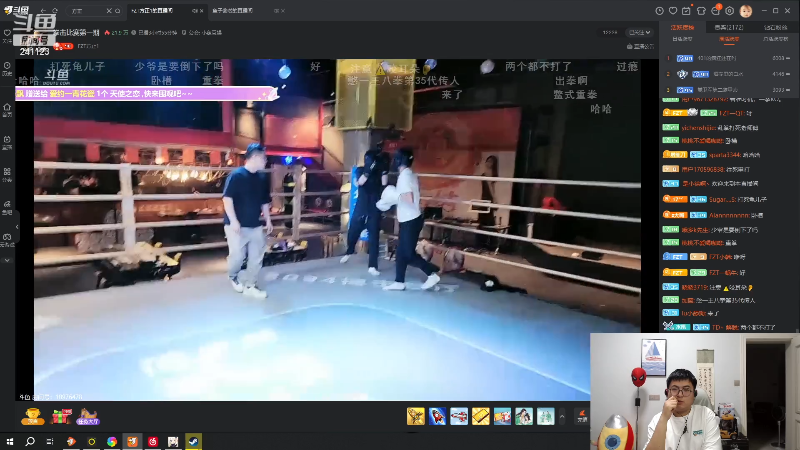Send the seventh gift in gift bar
Viewport: 800px width, 450px height.
pos(545,416)
